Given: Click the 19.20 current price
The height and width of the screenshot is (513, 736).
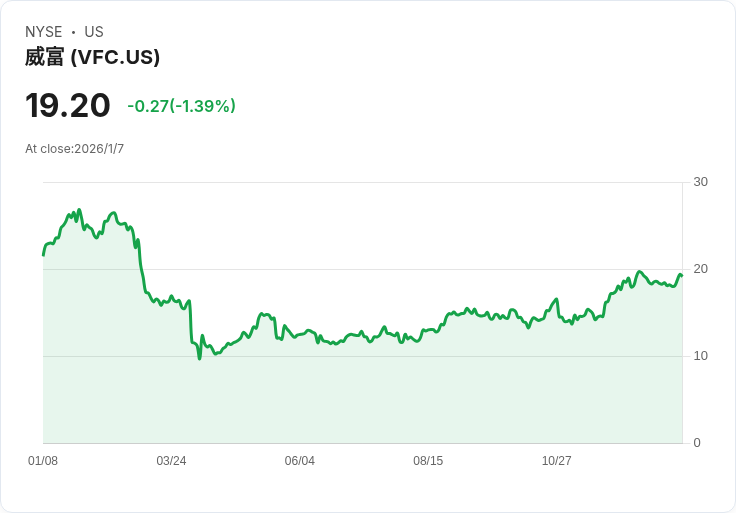Looking at the screenshot, I should tap(68, 106).
